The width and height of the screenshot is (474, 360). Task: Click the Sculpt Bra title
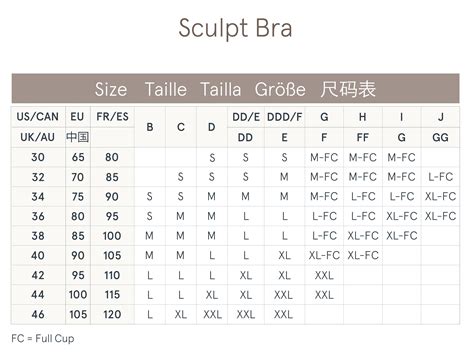point(235,28)
